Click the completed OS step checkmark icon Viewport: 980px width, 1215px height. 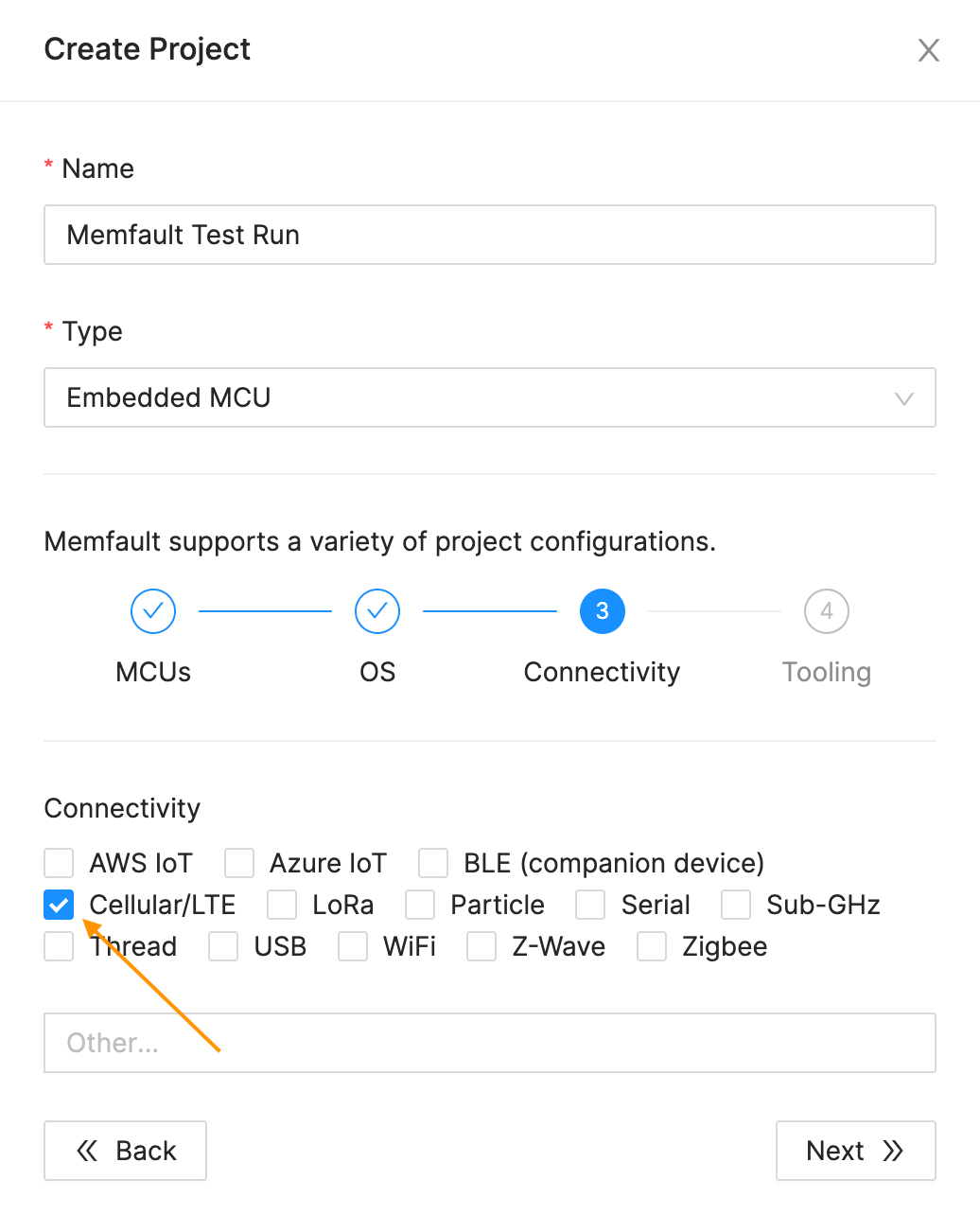[x=377, y=611]
